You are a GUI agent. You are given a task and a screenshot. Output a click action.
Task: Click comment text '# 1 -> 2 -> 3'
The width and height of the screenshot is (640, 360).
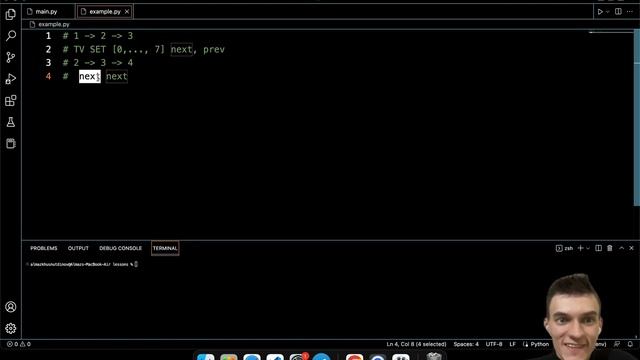click(x=98, y=36)
